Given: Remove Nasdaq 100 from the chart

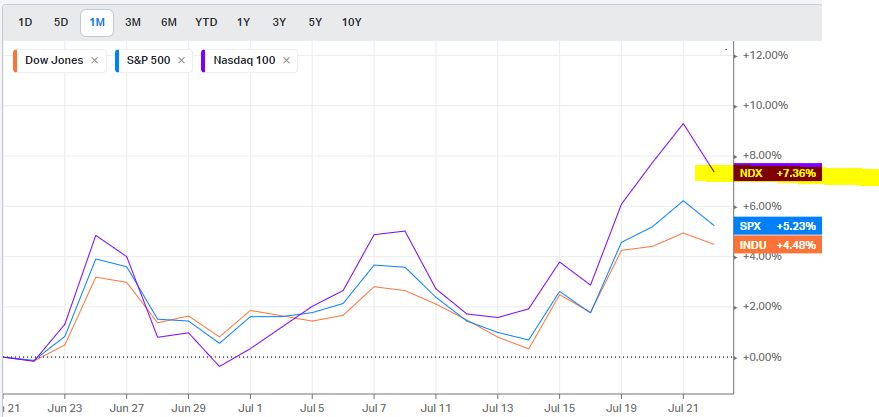Looking at the screenshot, I should click(286, 61).
